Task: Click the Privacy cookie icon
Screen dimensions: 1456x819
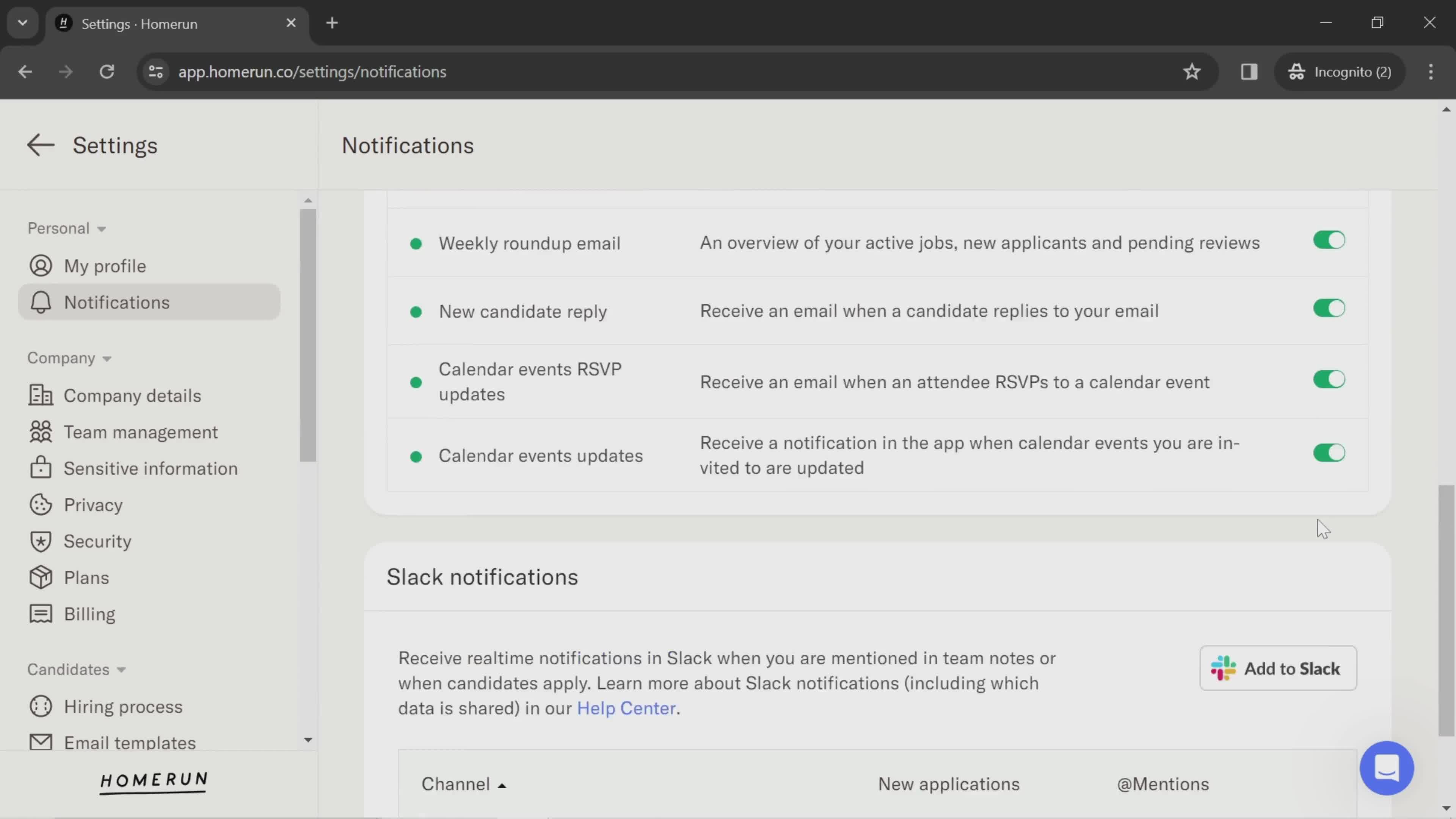Action: tap(41, 505)
